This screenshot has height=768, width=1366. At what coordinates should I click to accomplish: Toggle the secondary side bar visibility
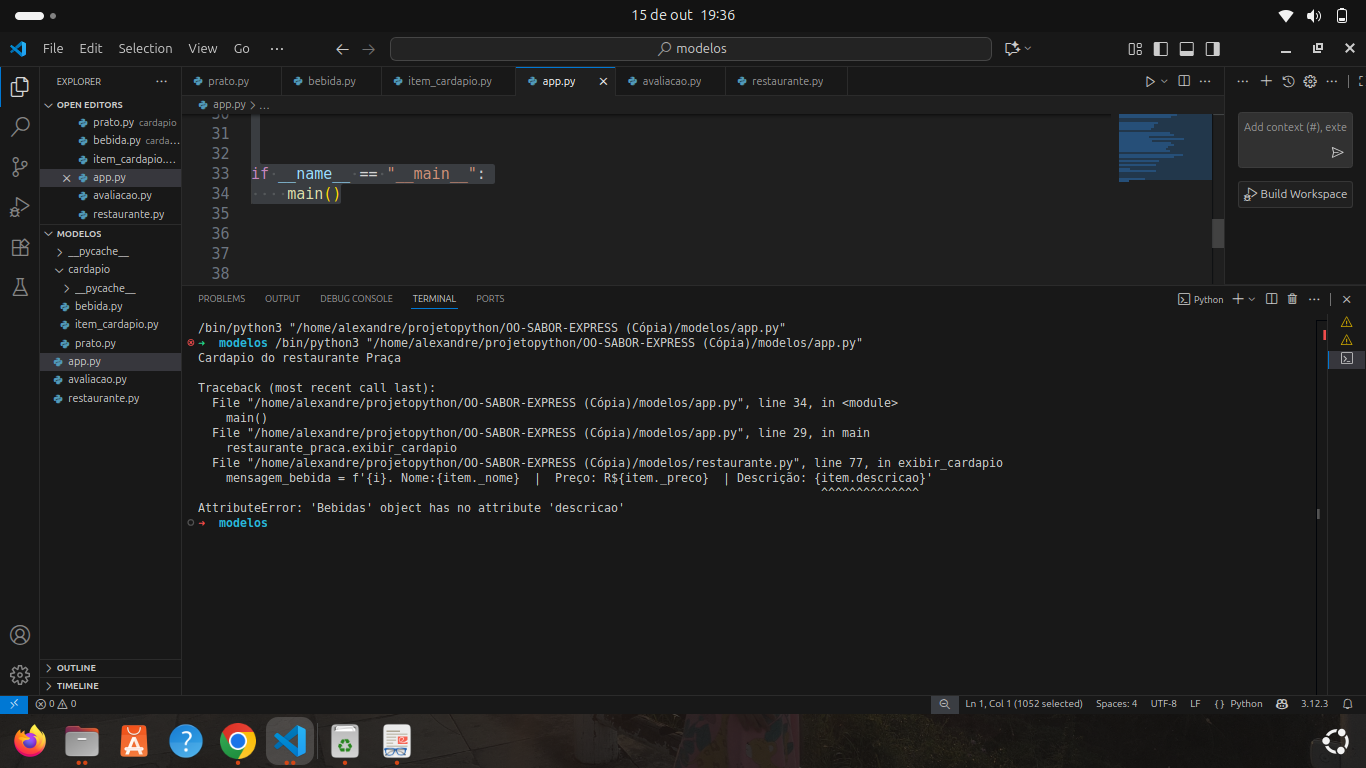coord(1212,48)
